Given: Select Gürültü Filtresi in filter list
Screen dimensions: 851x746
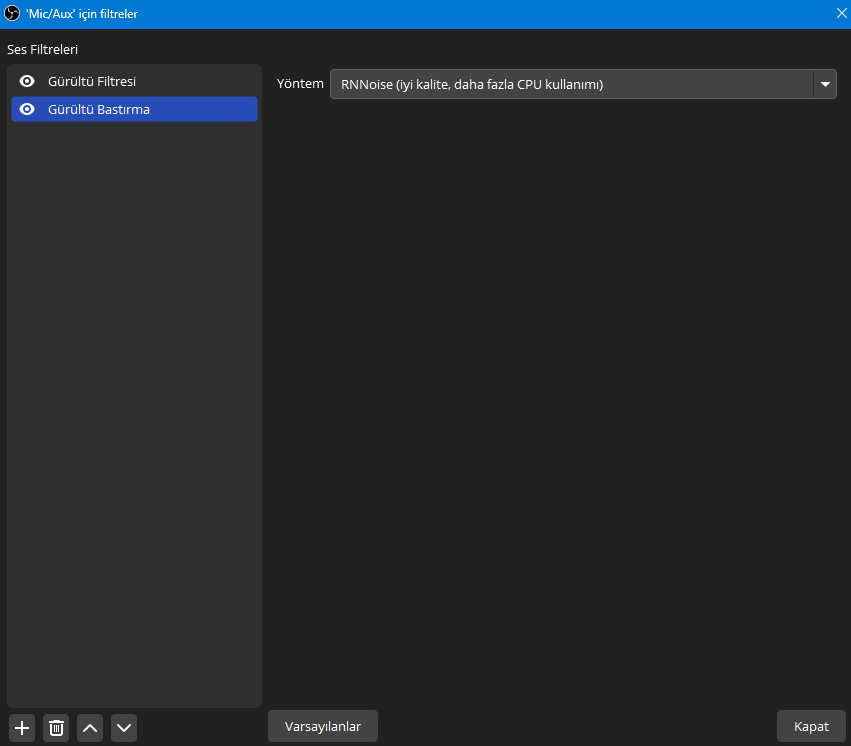Looking at the screenshot, I should click(x=134, y=81).
